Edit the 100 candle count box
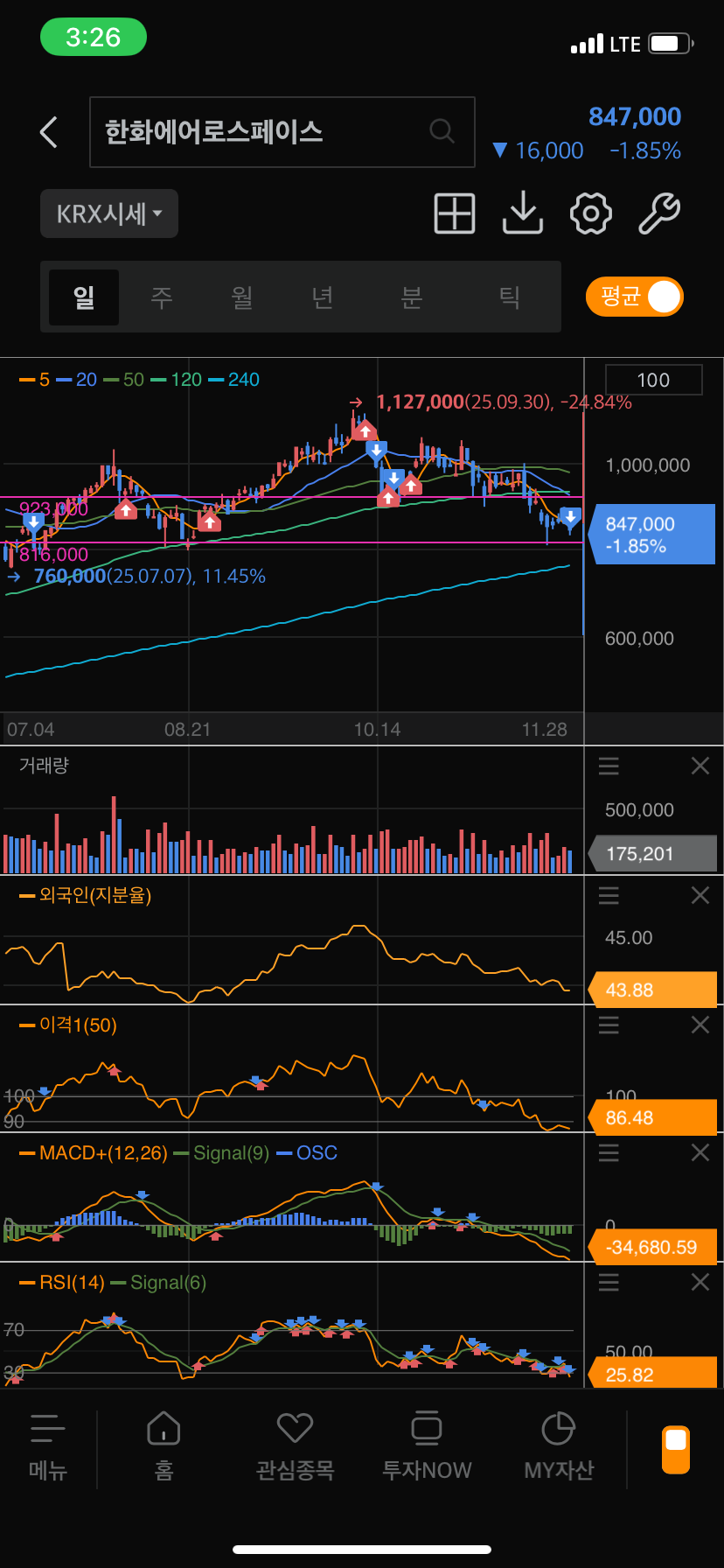Image resolution: width=724 pixels, height=1568 pixels. coord(653,380)
